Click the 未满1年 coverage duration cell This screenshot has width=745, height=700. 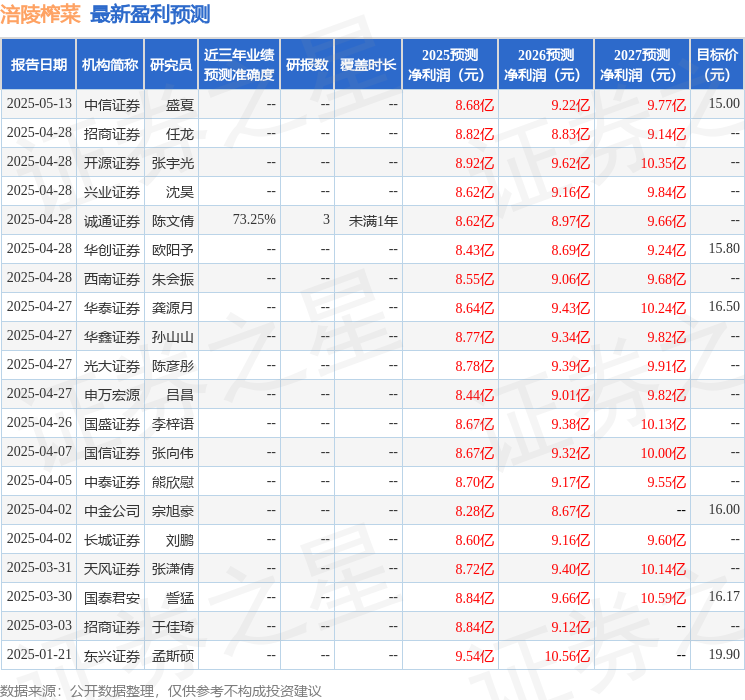point(373,220)
